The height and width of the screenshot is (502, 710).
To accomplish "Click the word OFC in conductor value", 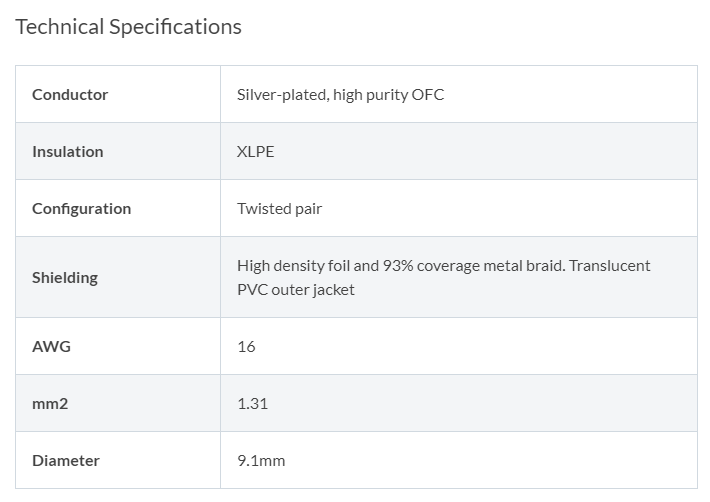I will click(428, 95).
